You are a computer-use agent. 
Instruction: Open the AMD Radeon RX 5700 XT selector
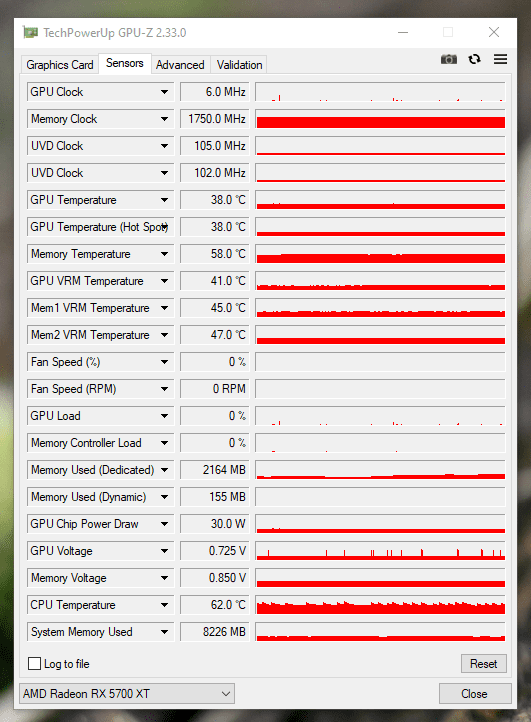click(127, 693)
